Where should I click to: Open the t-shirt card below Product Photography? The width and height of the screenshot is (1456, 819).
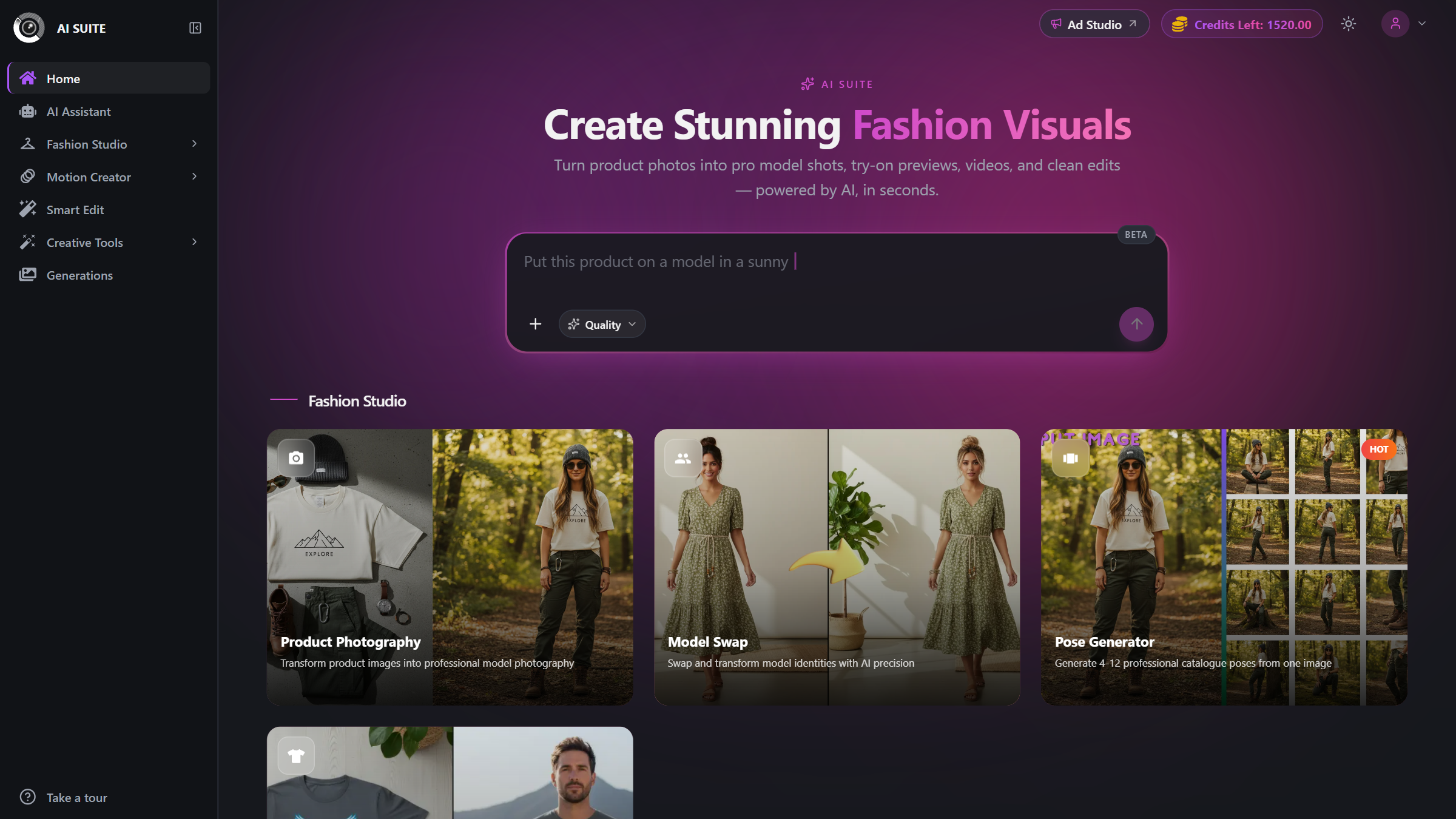[450, 773]
